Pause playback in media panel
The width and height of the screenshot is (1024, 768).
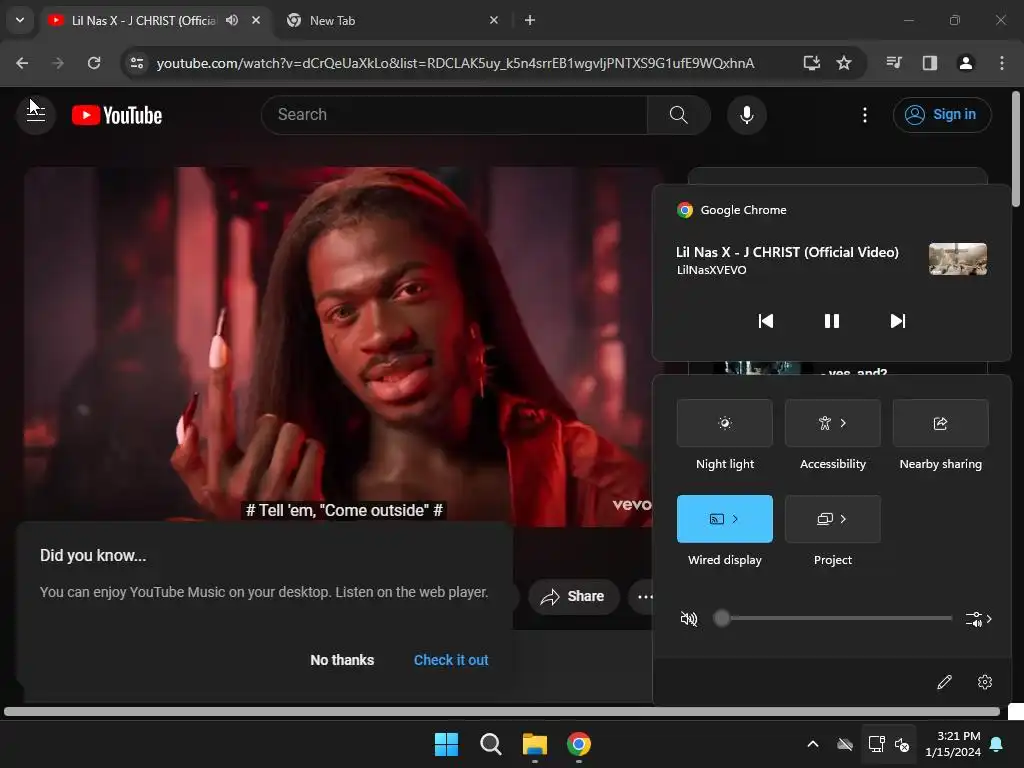[831, 321]
